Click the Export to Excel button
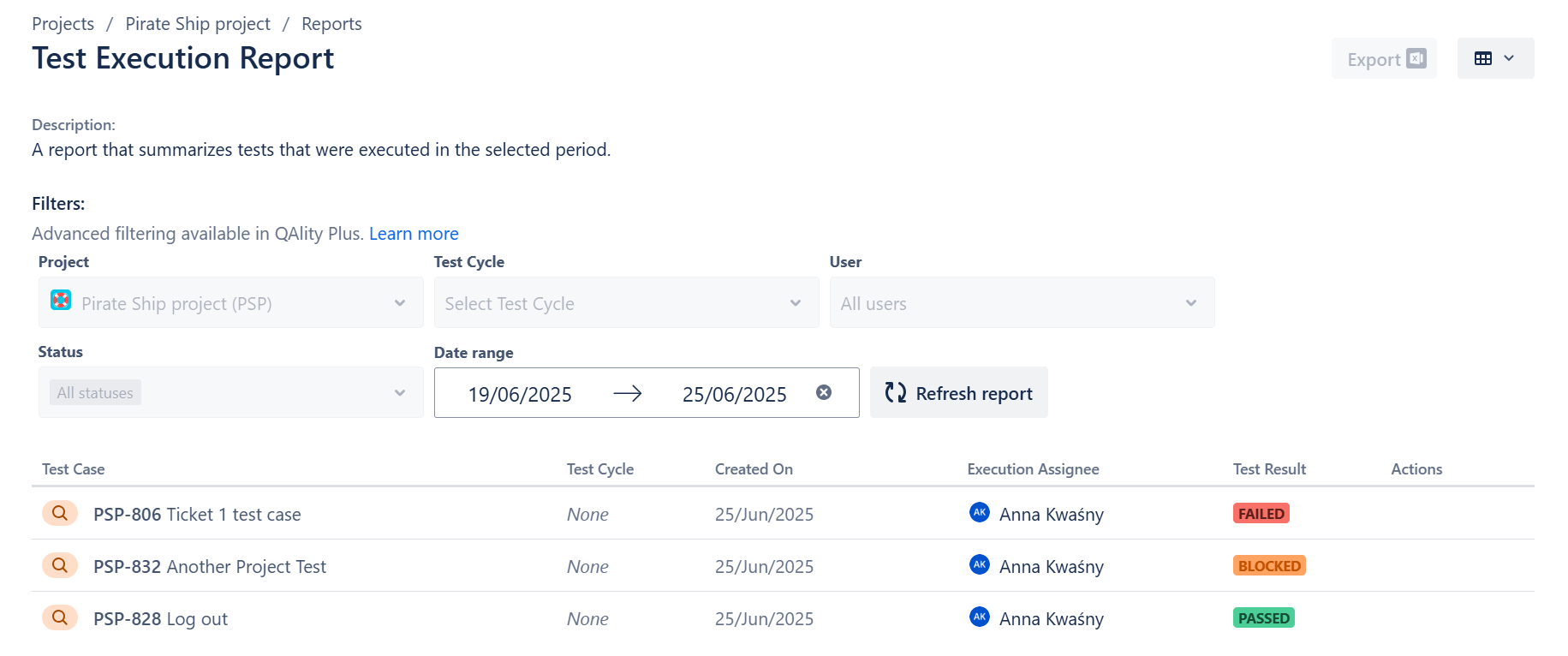 1384,58
